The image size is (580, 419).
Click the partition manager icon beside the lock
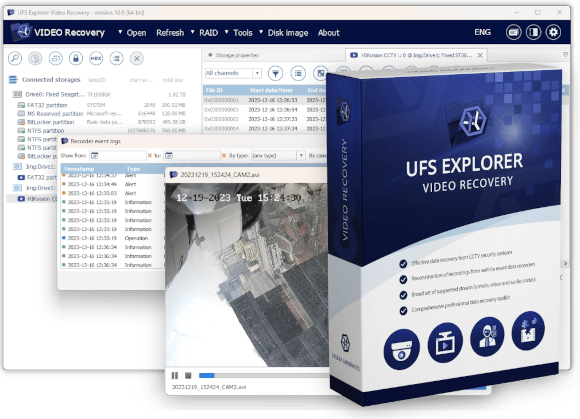pyautogui.click(x=55, y=58)
